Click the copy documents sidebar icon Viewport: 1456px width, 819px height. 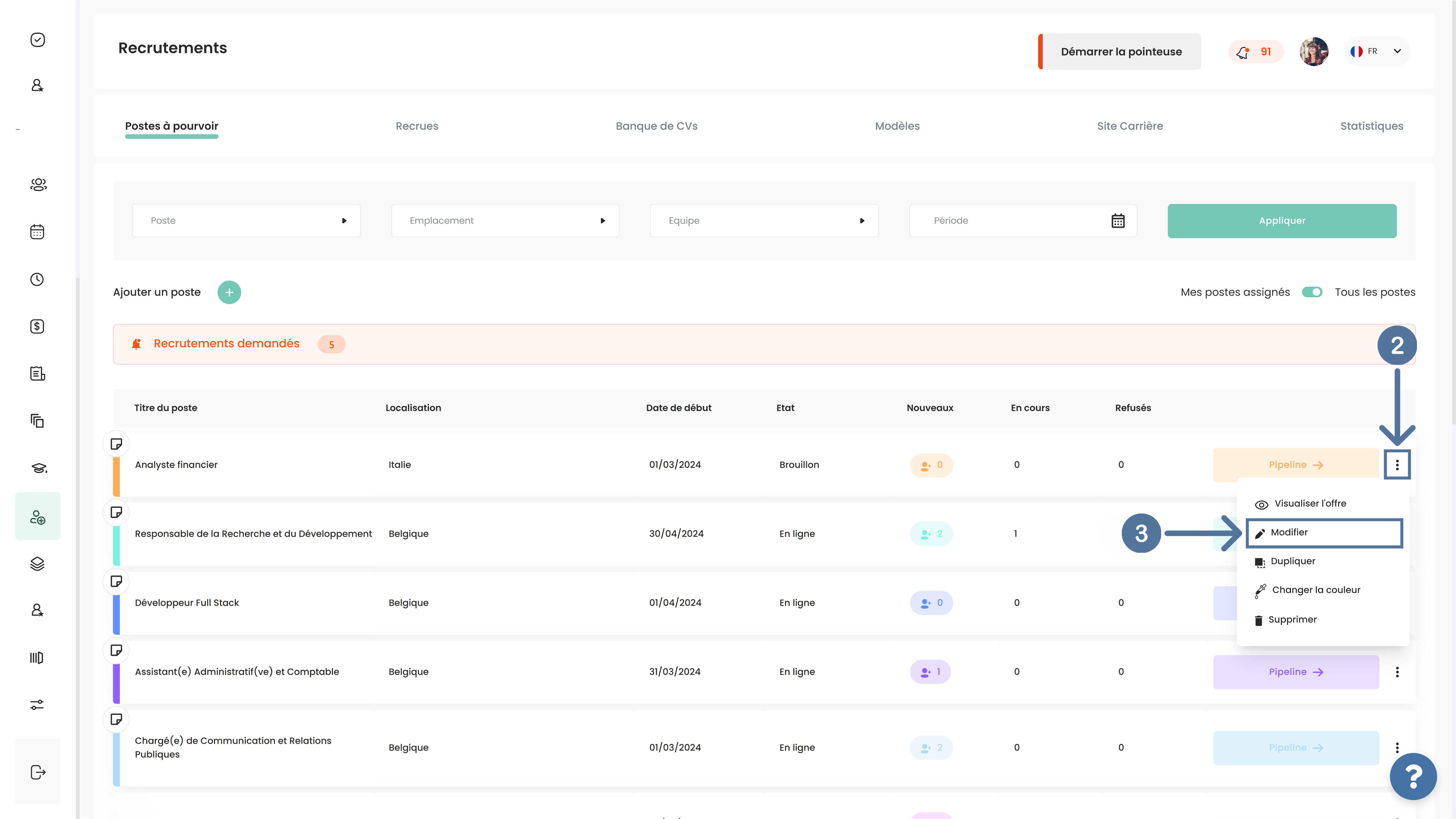tap(37, 421)
